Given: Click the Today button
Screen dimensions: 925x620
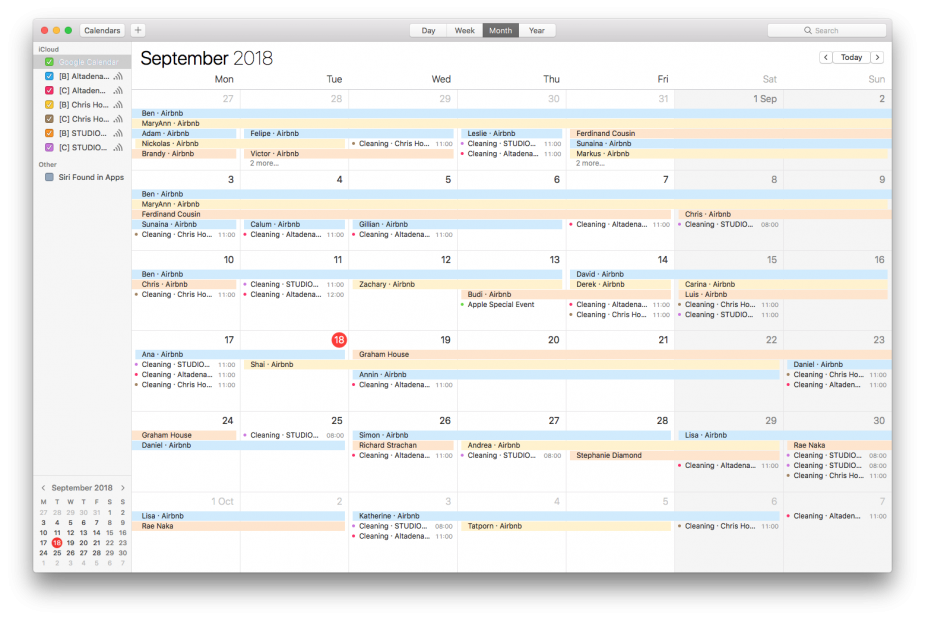Looking at the screenshot, I should tap(851, 57).
